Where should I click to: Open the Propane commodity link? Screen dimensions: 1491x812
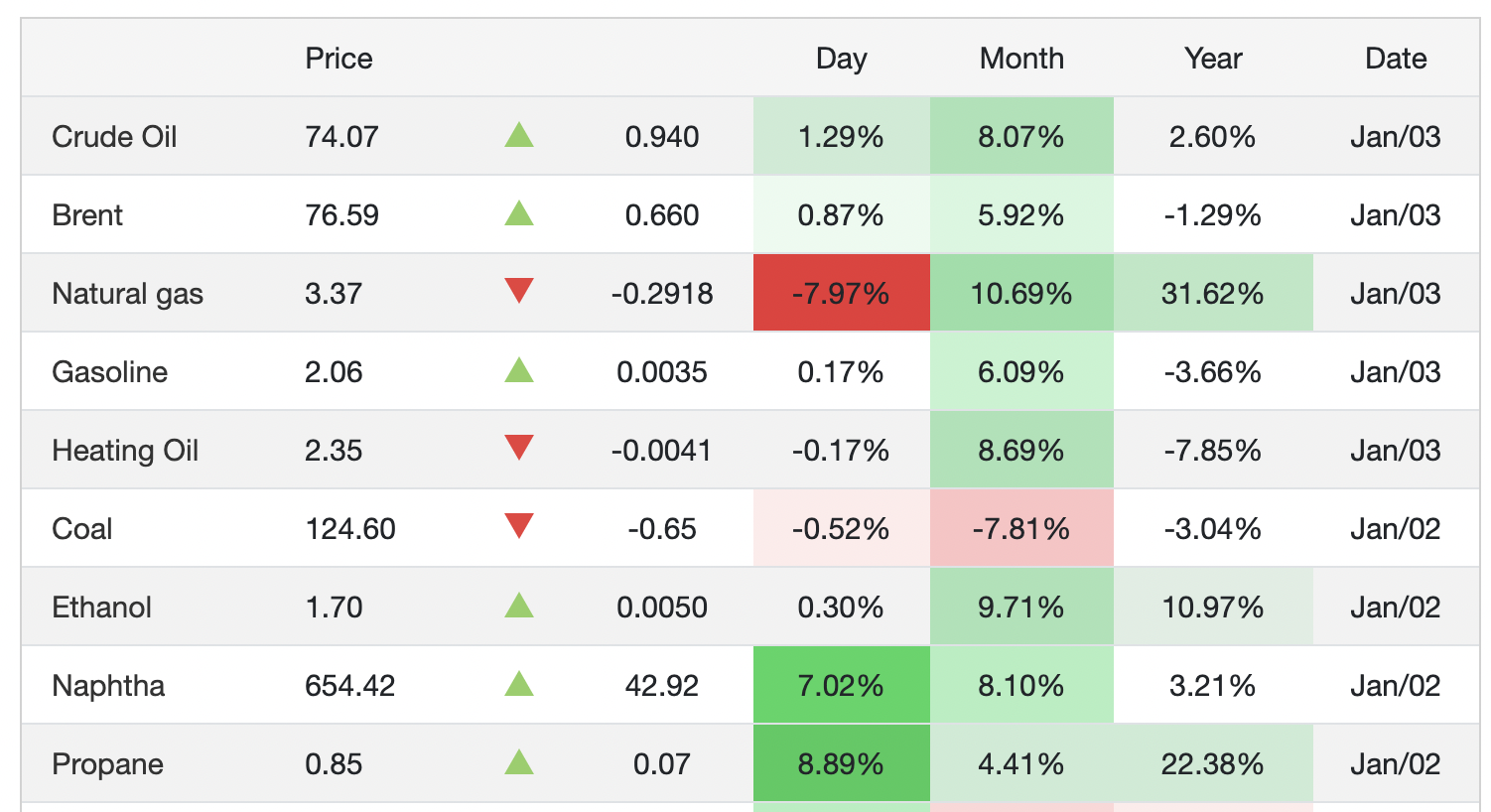pos(107,764)
